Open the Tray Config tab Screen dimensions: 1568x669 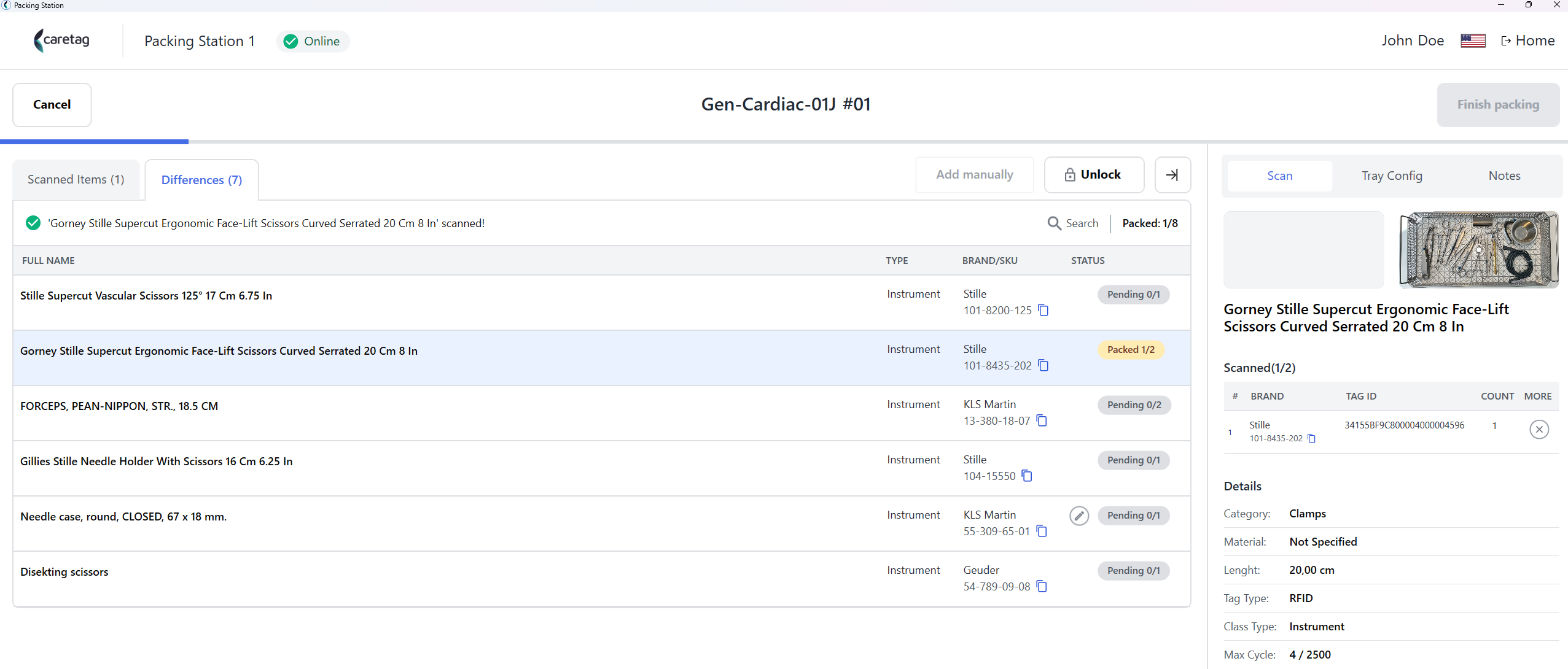point(1392,176)
